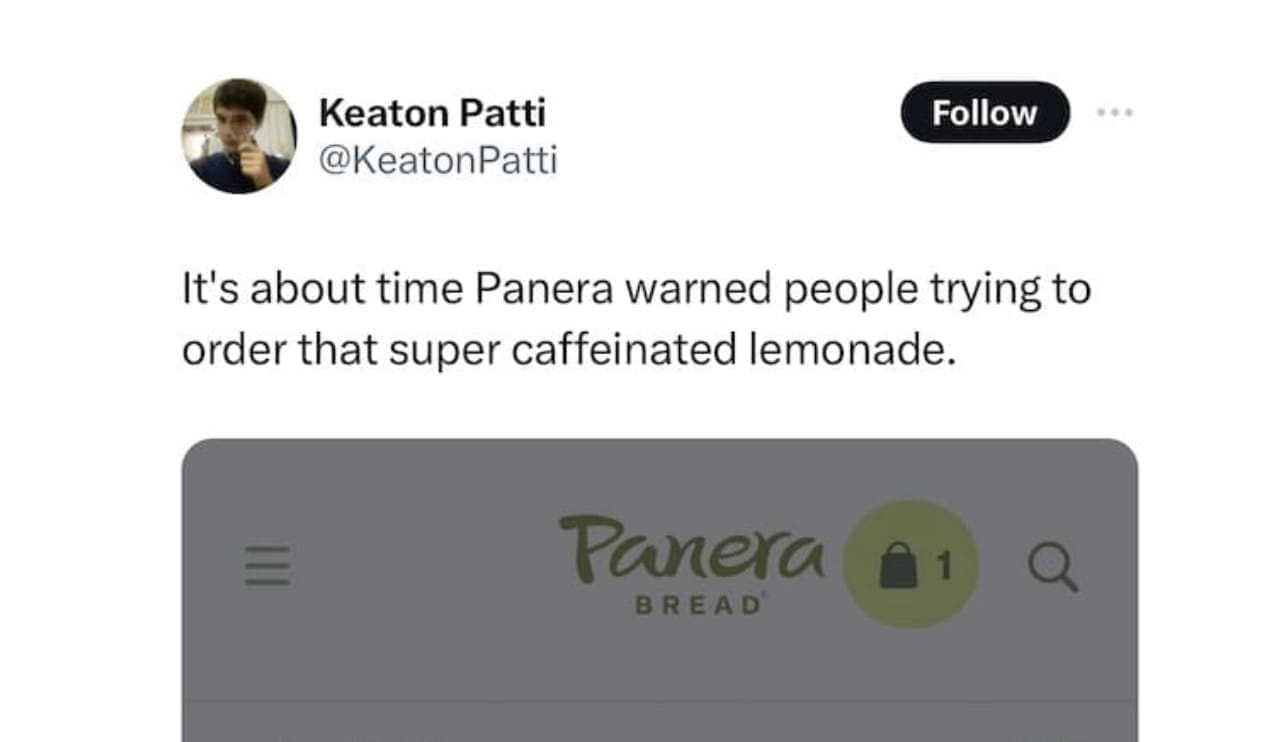Screen dimensions: 1268x742
Task: Click the cart item count number 1
Action: 942,566
